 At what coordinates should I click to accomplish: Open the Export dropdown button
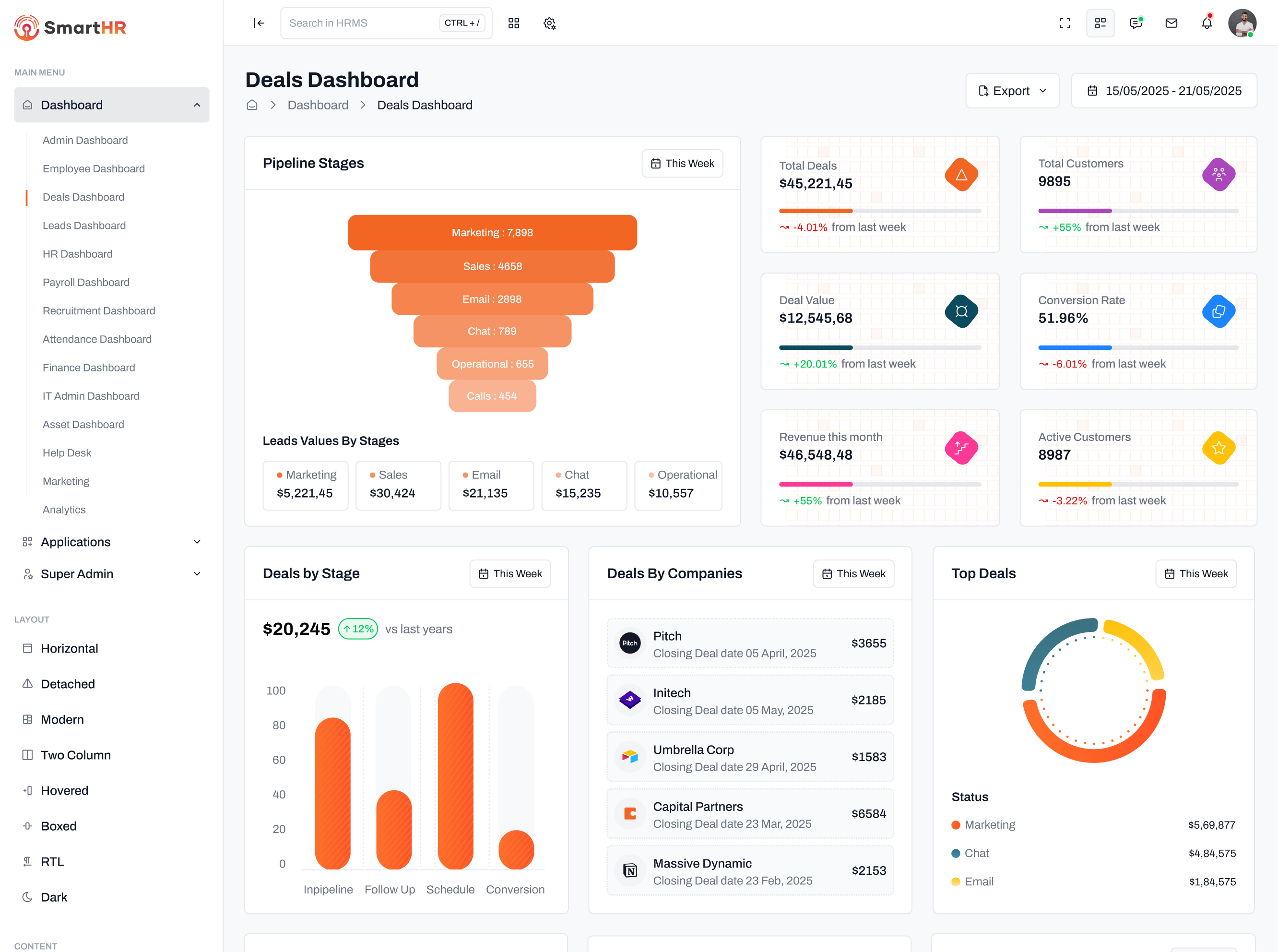tap(1012, 91)
